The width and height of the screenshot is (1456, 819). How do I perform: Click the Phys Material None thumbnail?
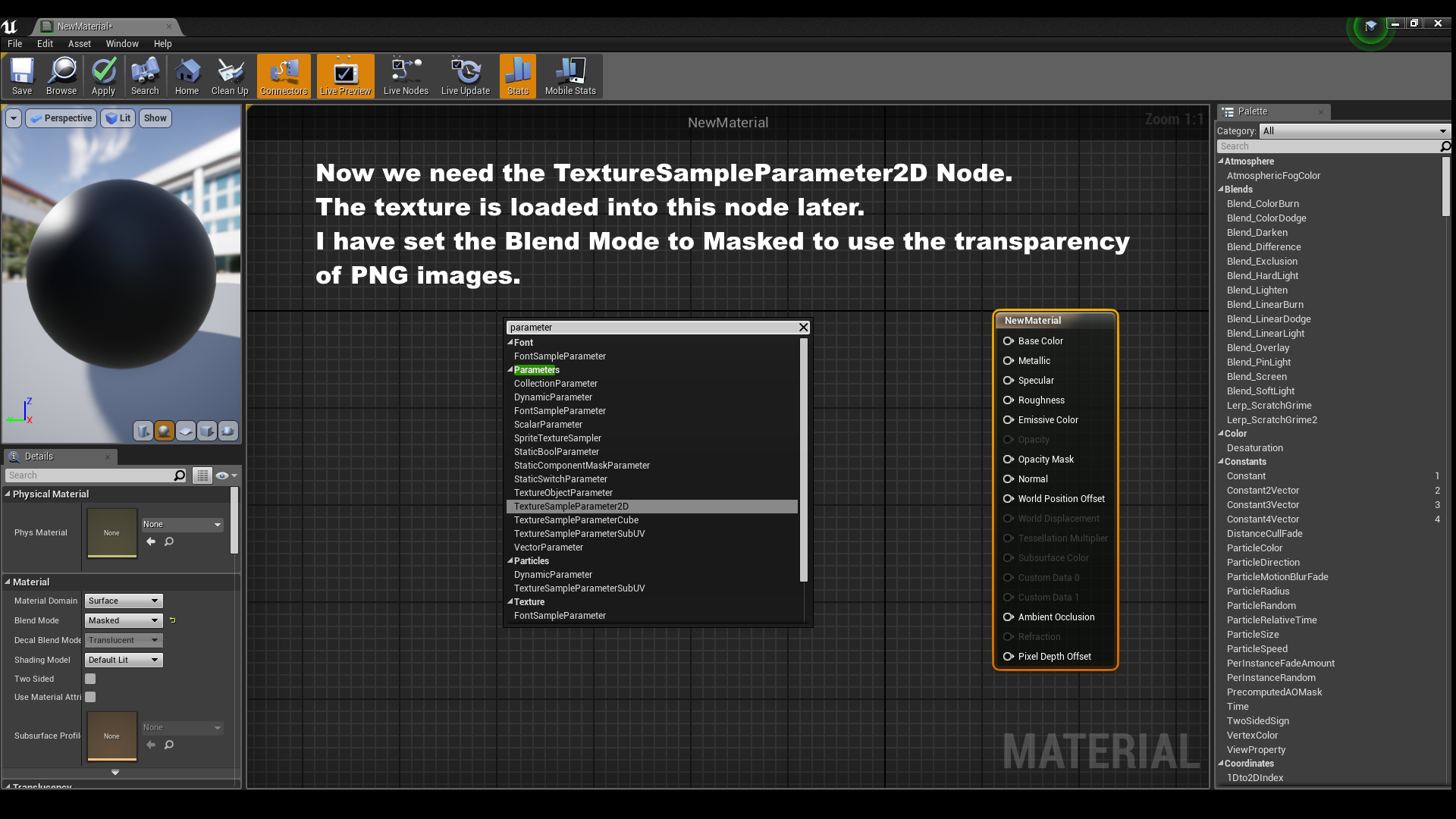pos(111,532)
